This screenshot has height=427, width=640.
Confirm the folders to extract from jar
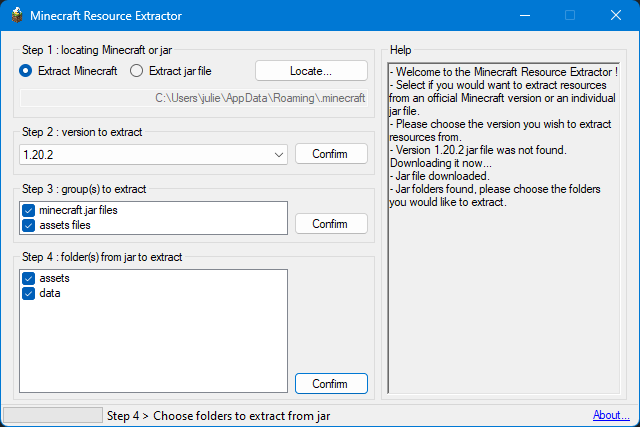[330, 384]
